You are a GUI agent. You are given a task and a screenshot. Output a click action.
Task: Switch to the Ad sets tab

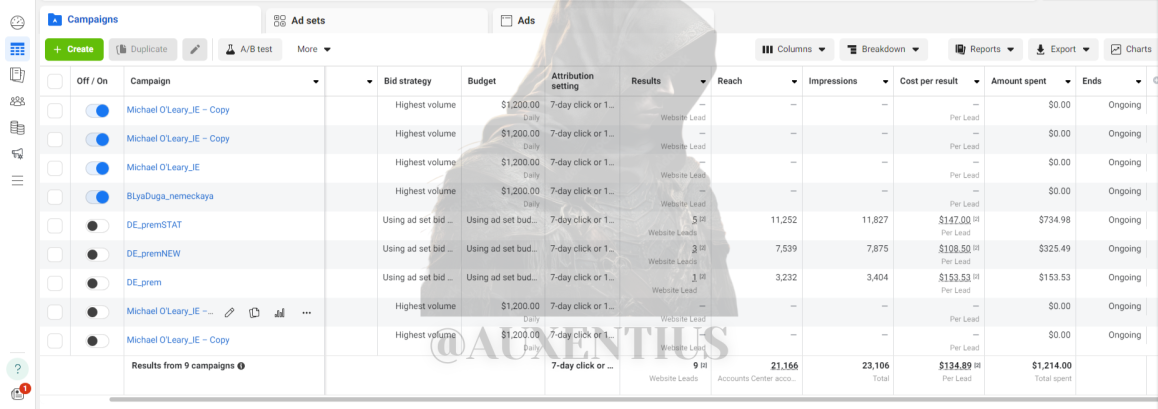[377, 21]
